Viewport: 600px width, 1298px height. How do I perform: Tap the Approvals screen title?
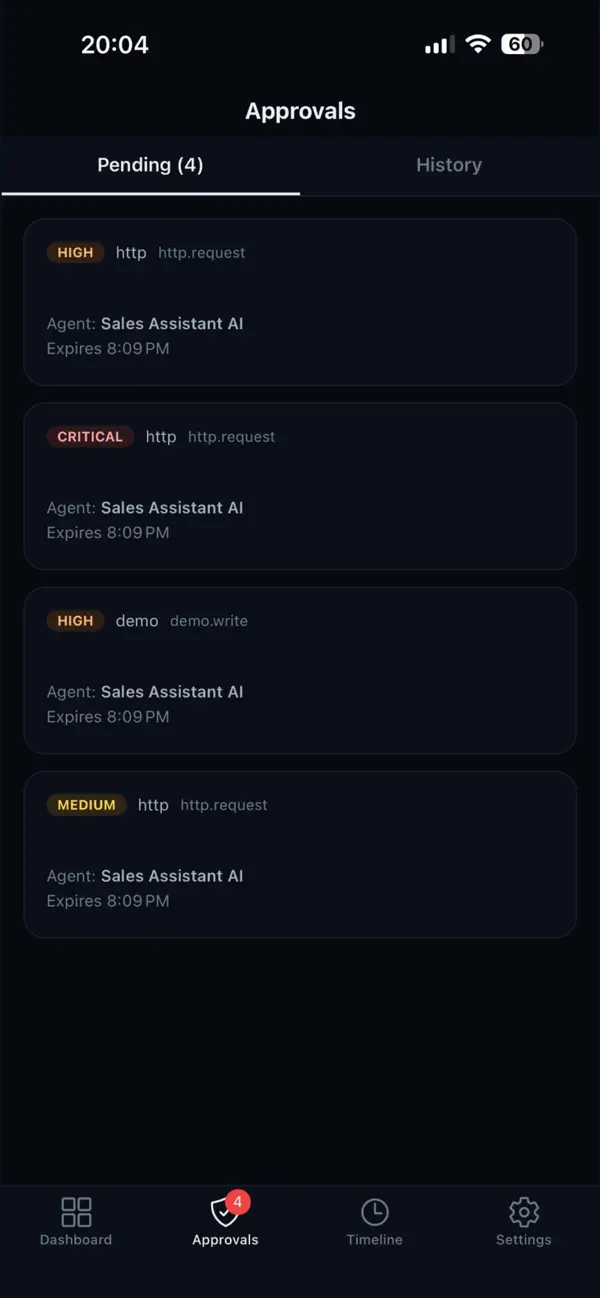click(300, 111)
